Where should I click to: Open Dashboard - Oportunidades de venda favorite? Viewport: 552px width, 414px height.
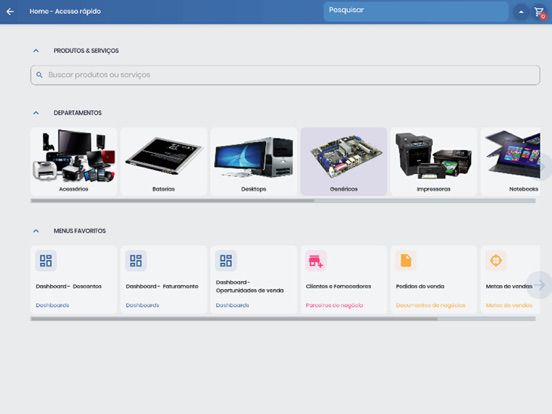coord(254,280)
